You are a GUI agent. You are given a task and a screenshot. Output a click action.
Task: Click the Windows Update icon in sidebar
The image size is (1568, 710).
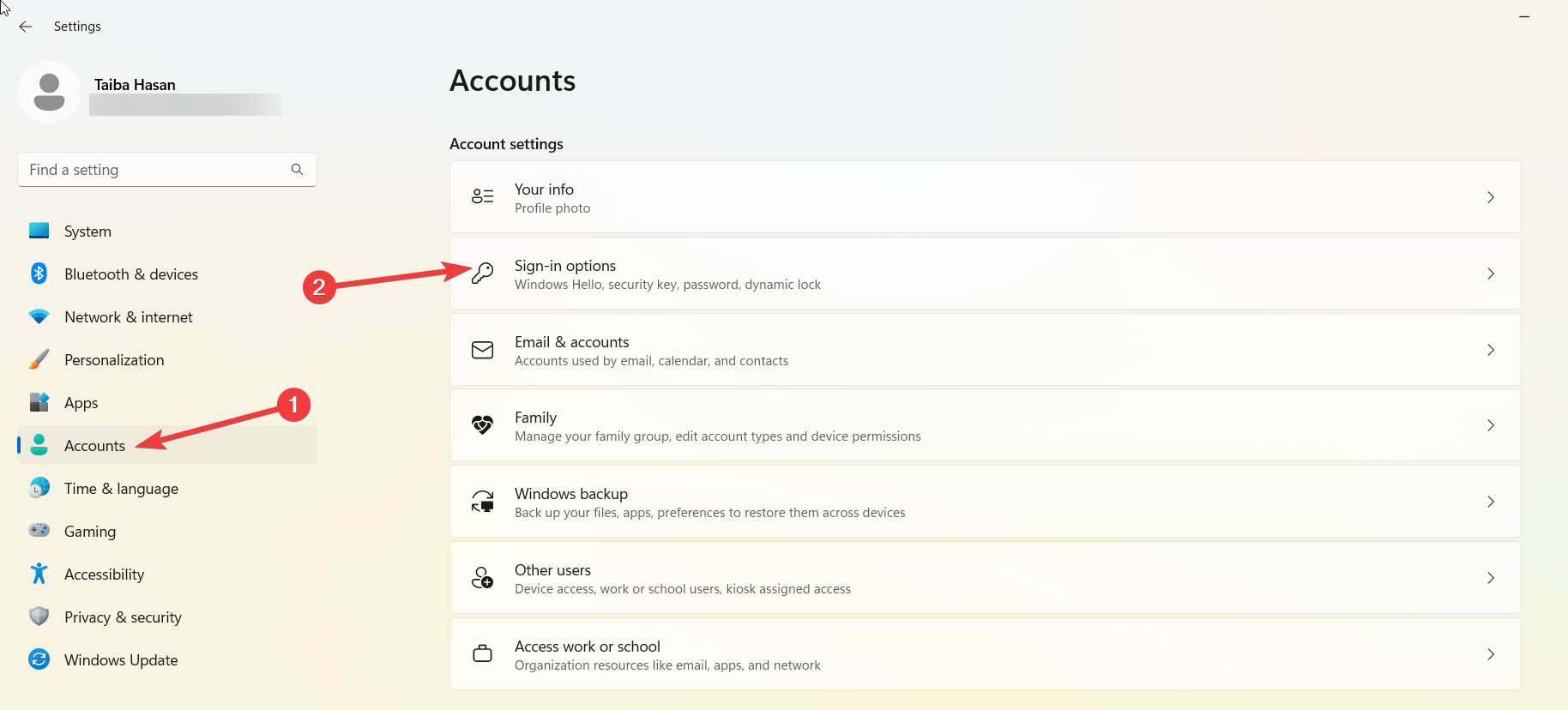(39, 659)
